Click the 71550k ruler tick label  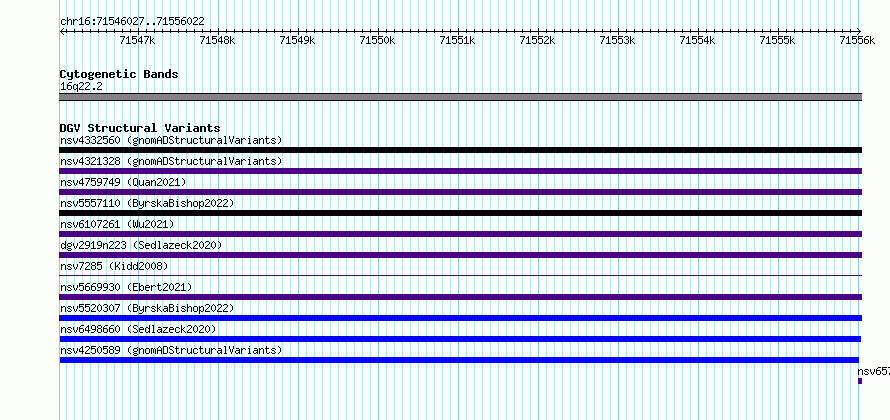pos(378,40)
